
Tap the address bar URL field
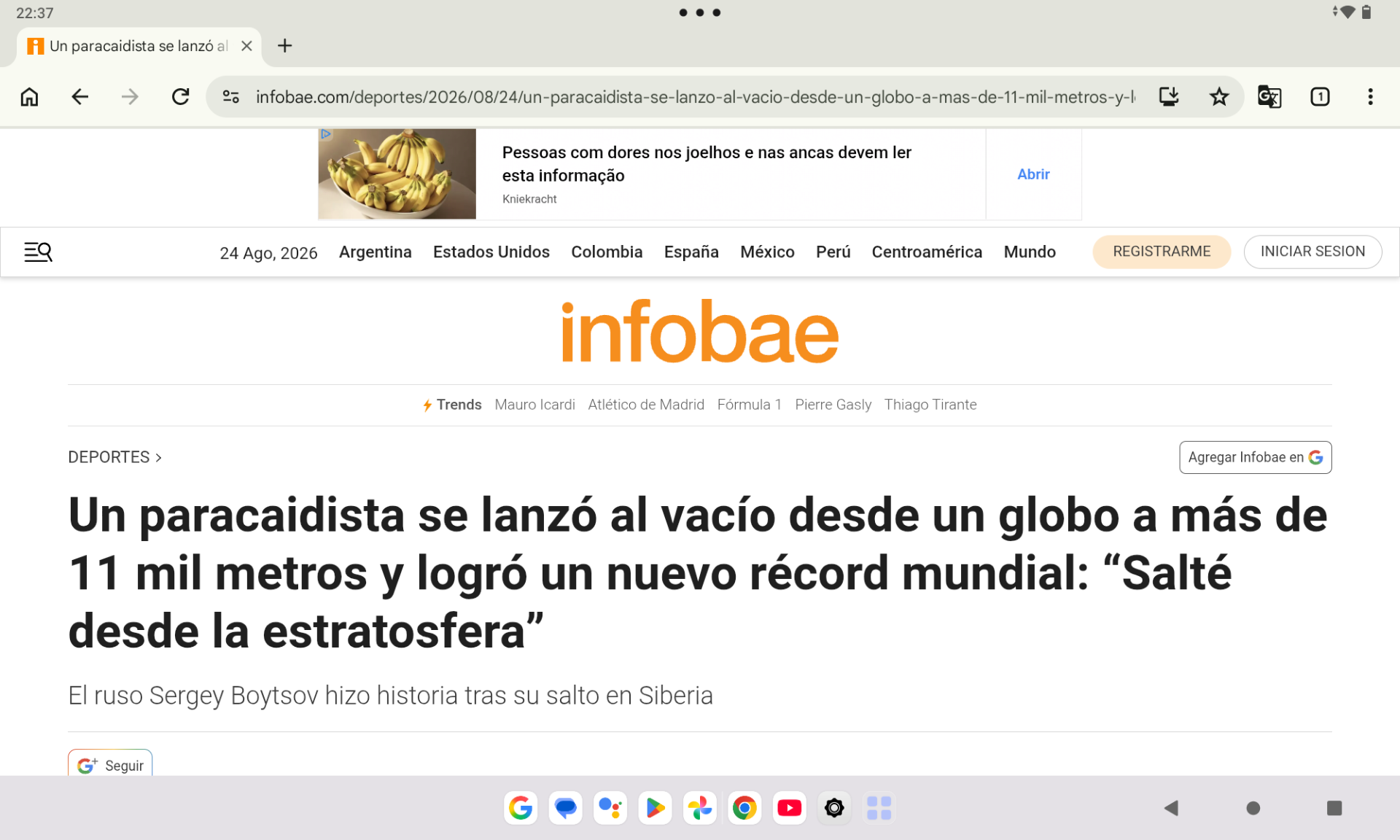tap(695, 96)
